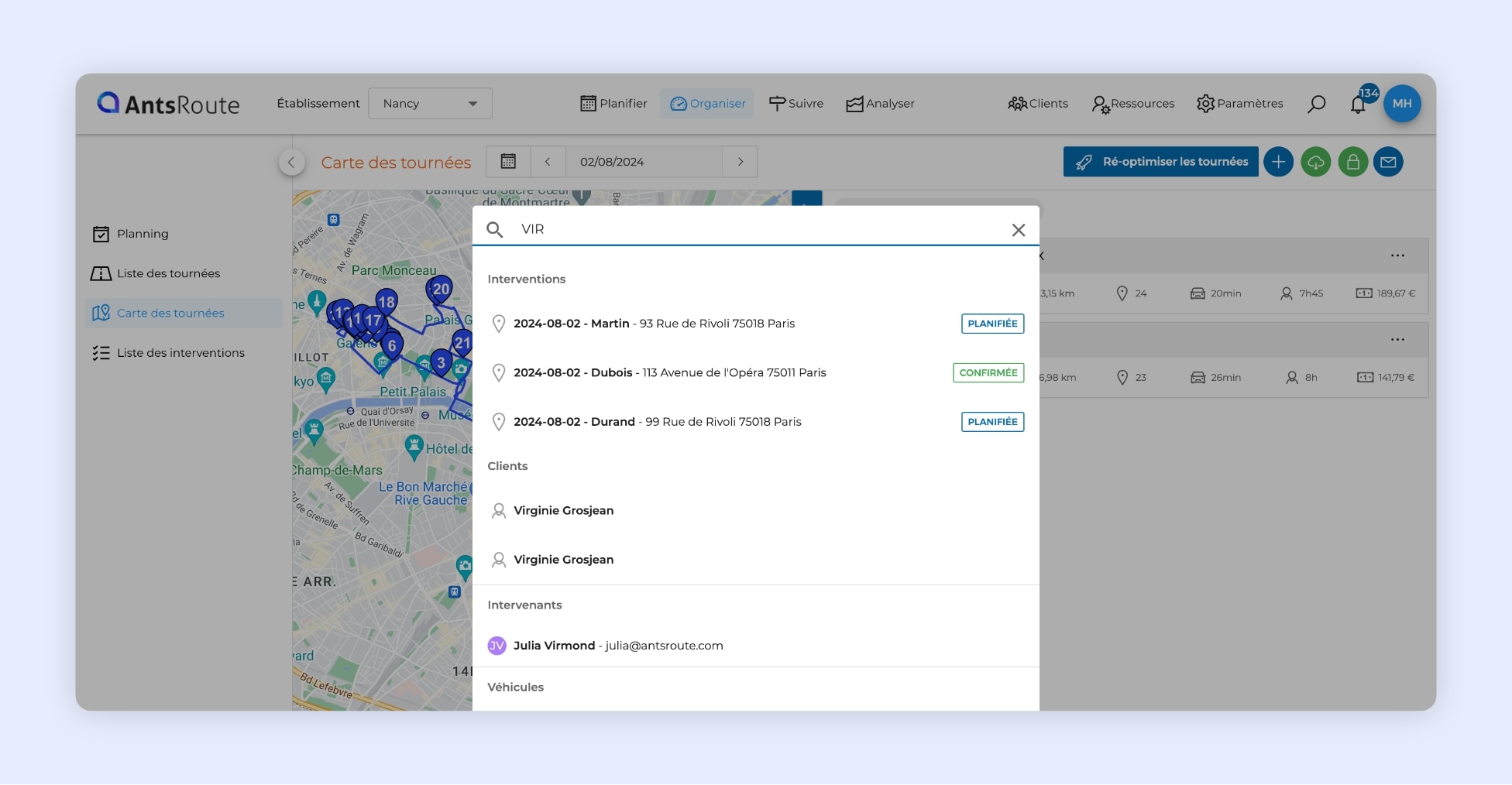Open the calendar date picker icon
This screenshot has width=1512, height=785.
tap(508, 162)
